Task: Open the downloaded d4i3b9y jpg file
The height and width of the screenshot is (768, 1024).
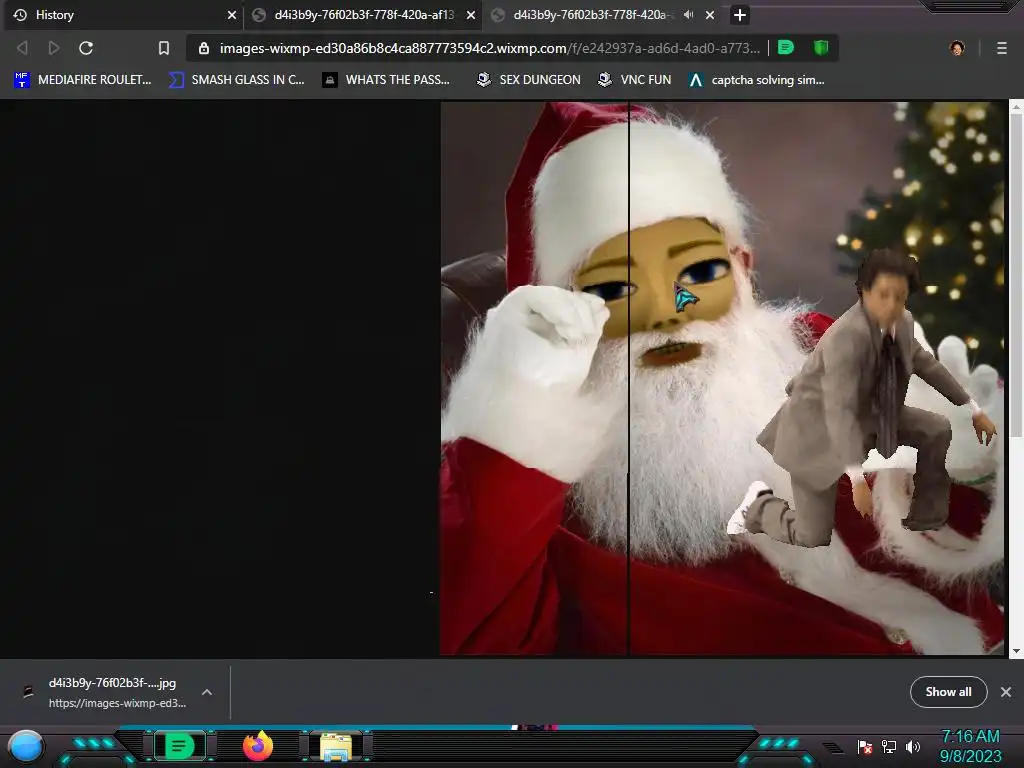Action: (104, 692)
